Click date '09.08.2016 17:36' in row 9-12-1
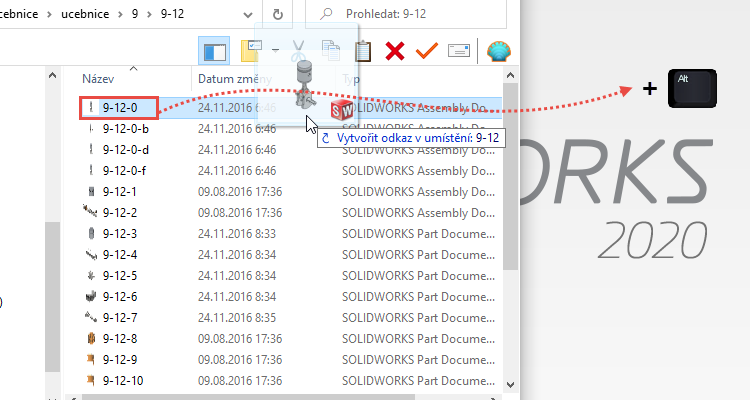Image resolution: width=750 pixels, height=400 pixels. tap(240, 192)
